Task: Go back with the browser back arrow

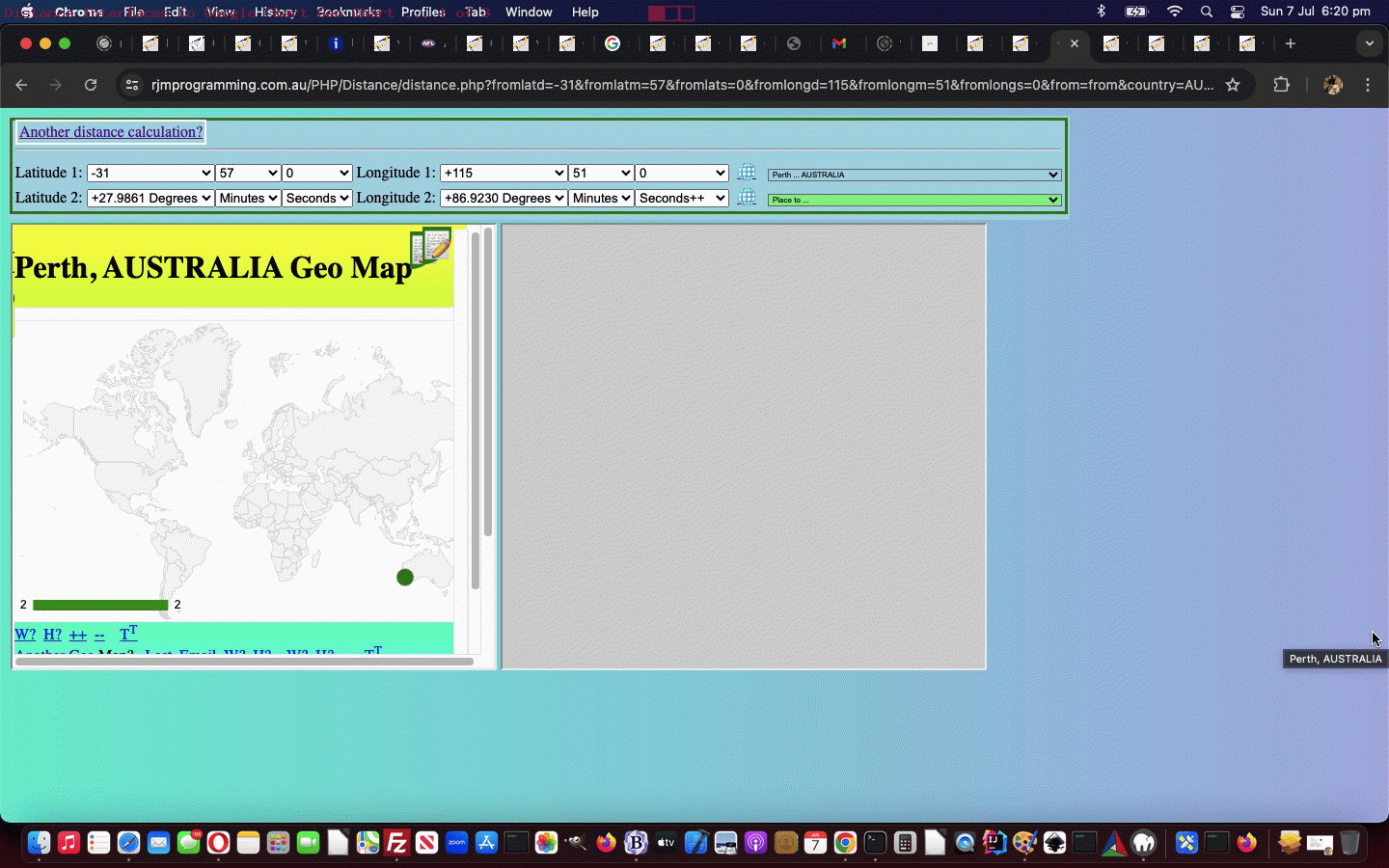Action: point(21,85)
